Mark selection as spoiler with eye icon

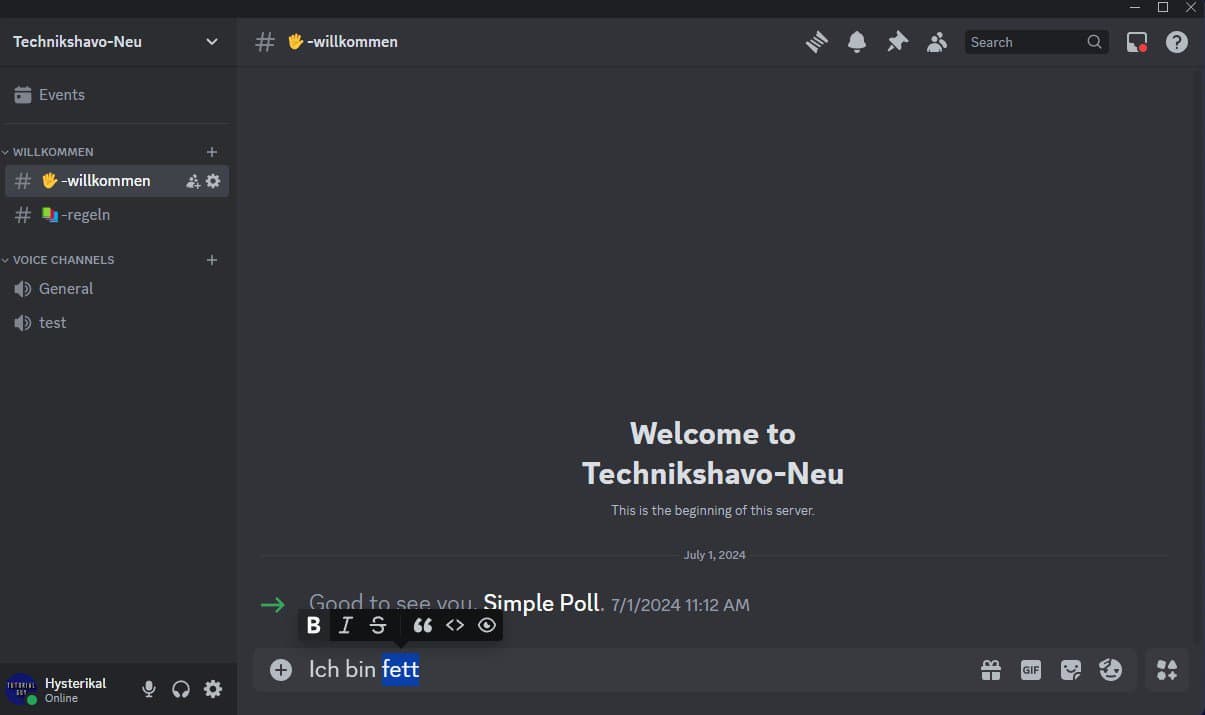(487, 625)
